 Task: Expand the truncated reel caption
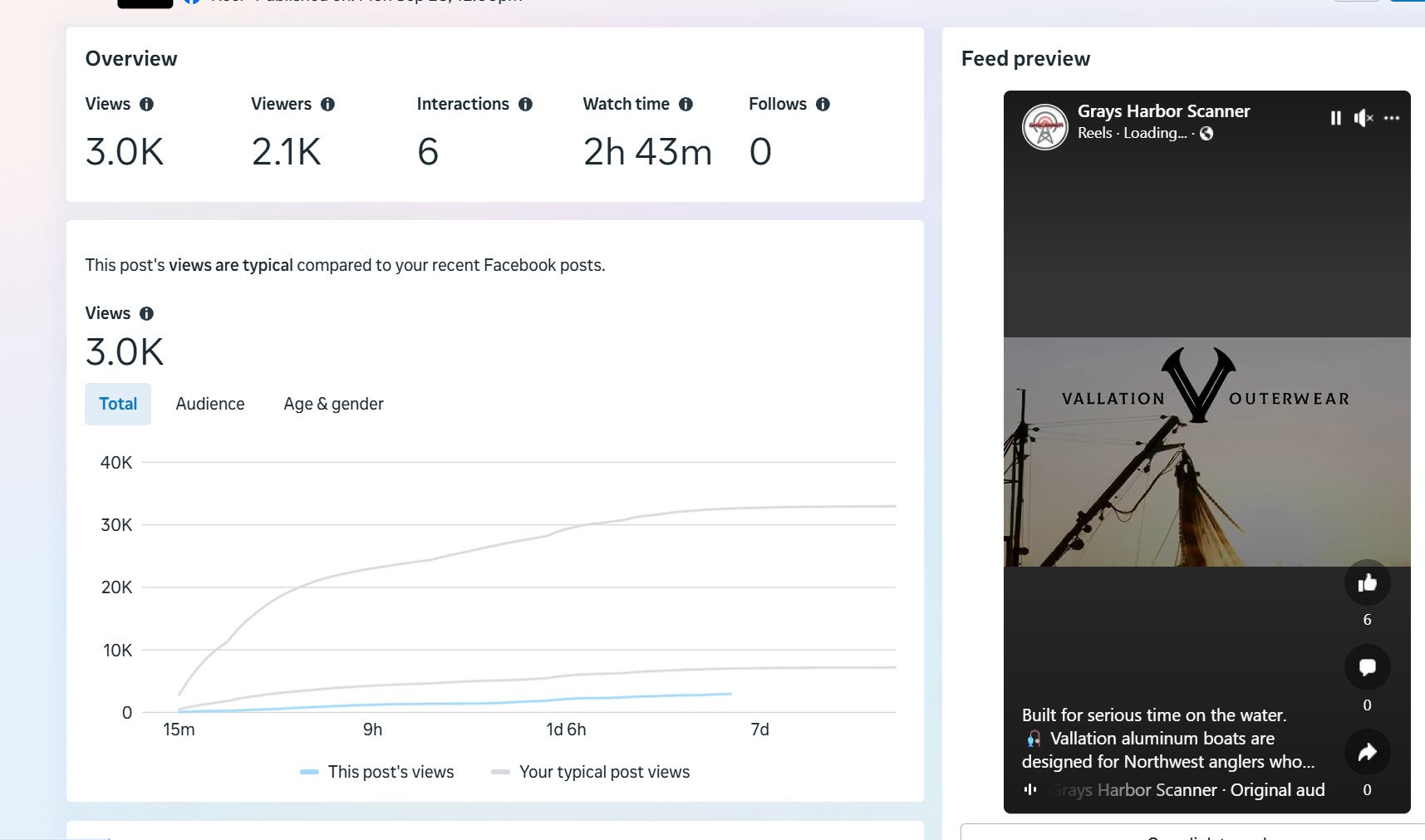tap(1168, 739)
